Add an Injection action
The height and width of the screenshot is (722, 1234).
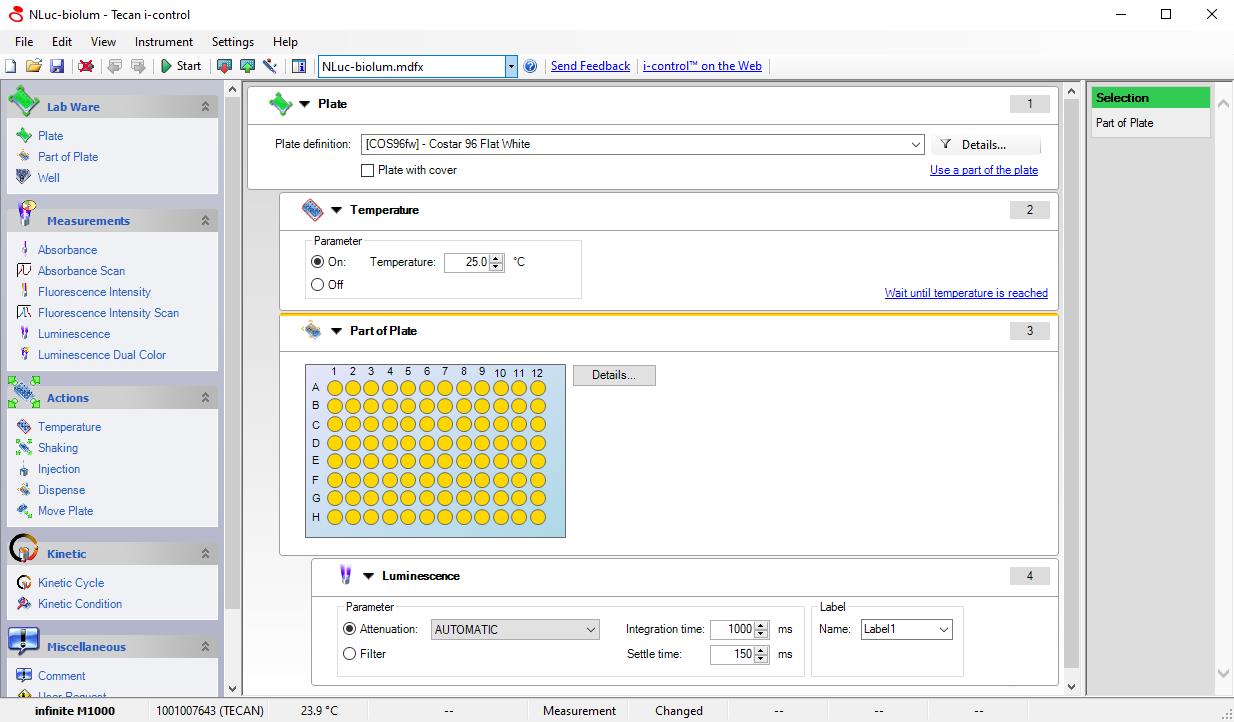(x=59, y=469)
